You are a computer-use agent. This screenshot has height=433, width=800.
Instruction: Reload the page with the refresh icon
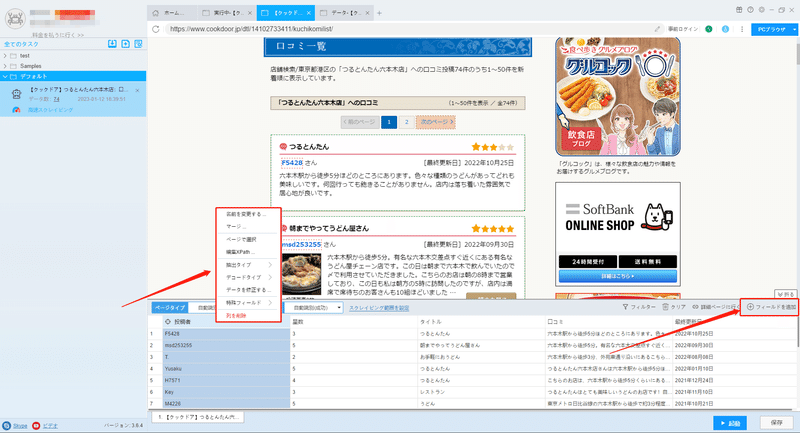[156, 29]
